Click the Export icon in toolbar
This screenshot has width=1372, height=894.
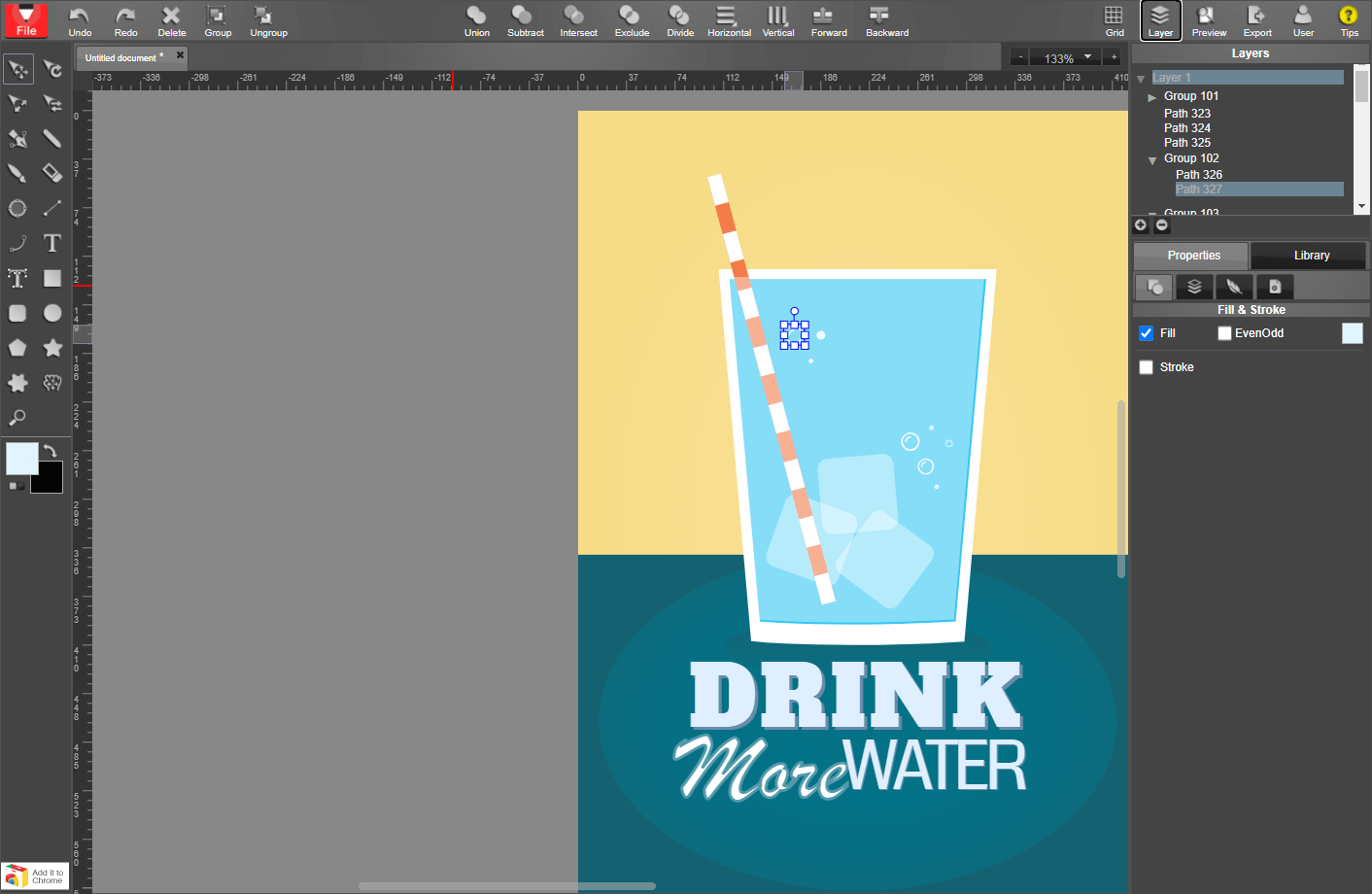pyautogui.click(x=1256, y=19)
